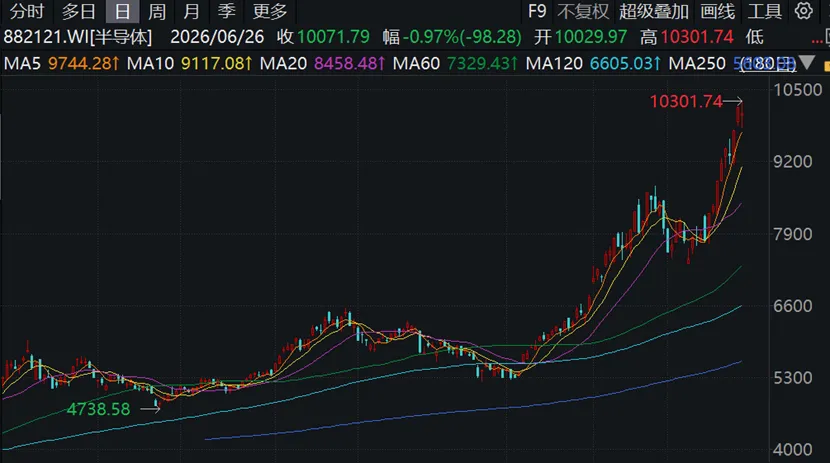The image size is (830, 463).
Task: Click the 4000 price axis label
Action: pos(792,450)
